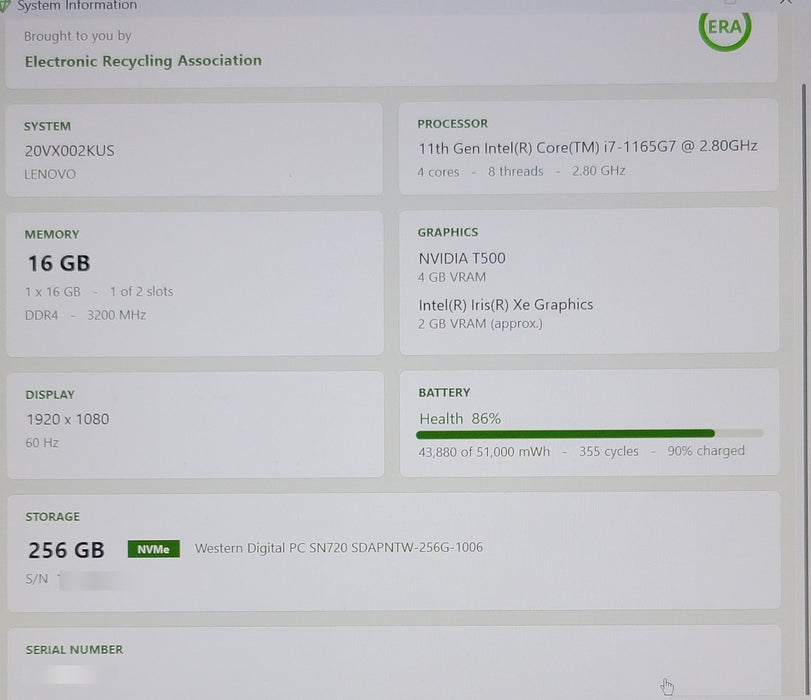This screenshot has height=700, width=811.
Task: Click the 256 GB storage size
Action: pyautogui.click(x=66, y=550)
